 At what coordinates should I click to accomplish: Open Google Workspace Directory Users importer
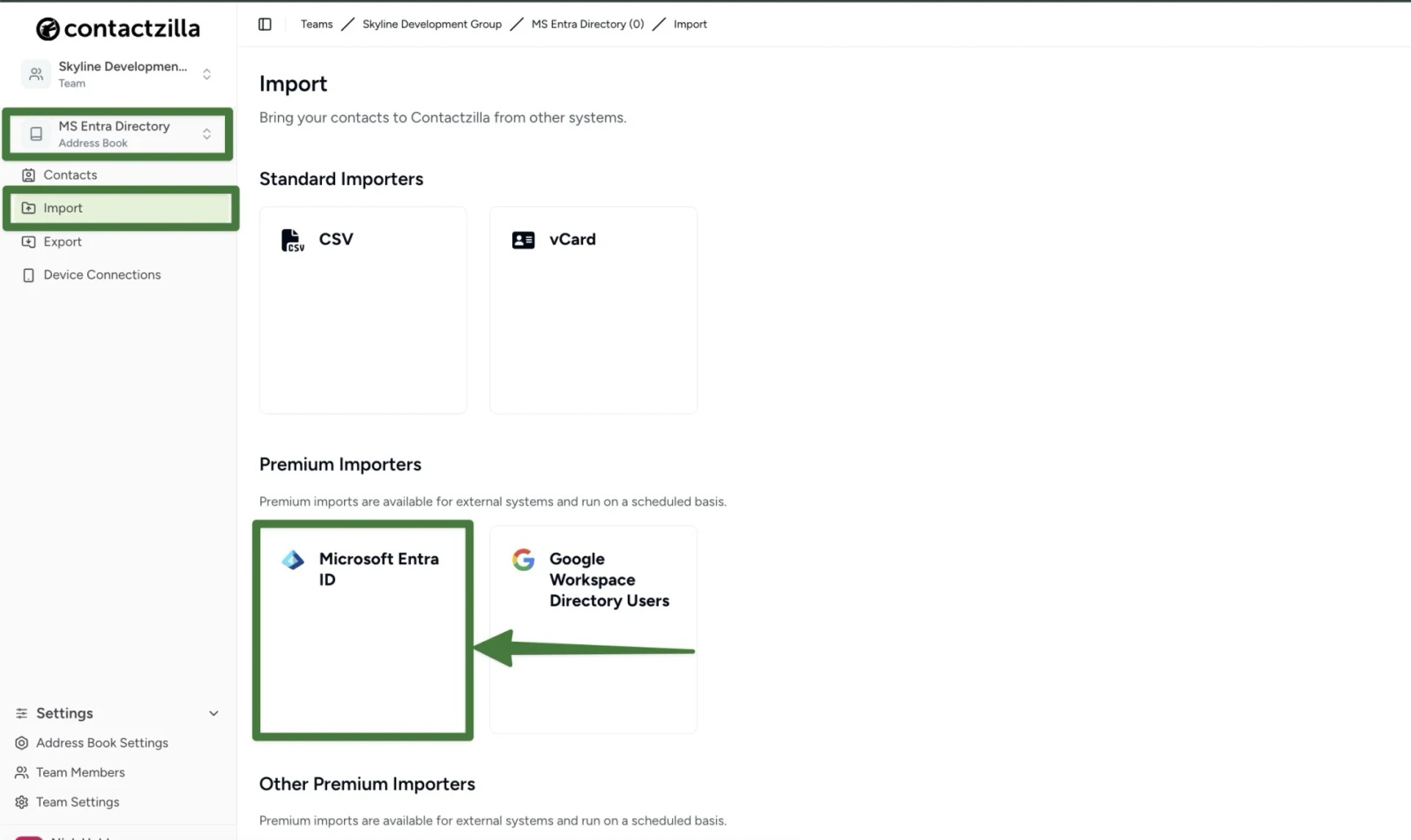tap(592, 629)
